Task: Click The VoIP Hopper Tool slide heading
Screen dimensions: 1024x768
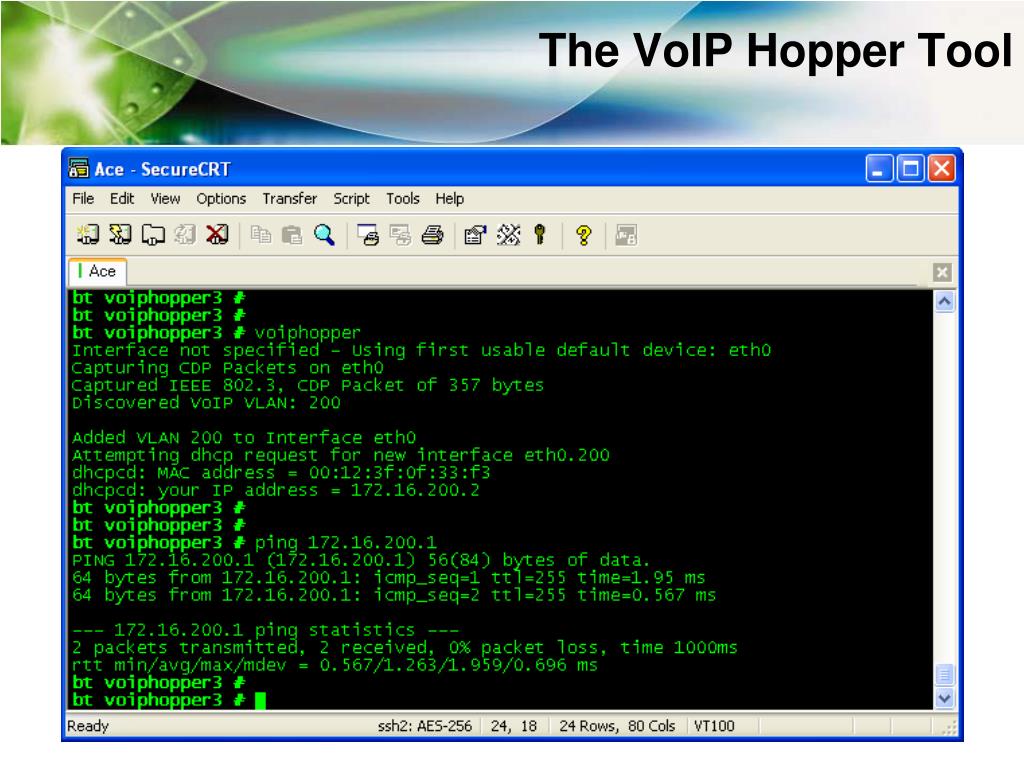Action: click(775, 50)
